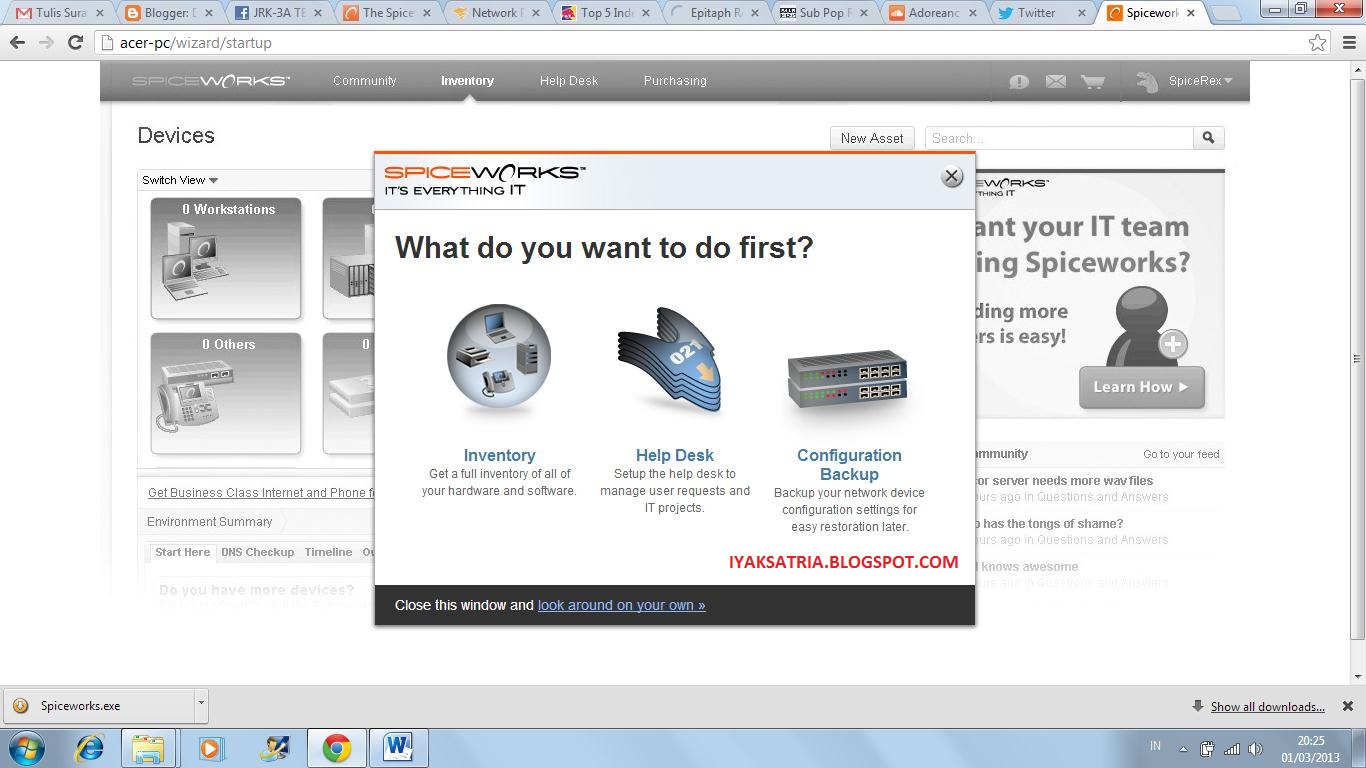Click the New Asset button
The image size is (1366, 768).
click(872, 138)
